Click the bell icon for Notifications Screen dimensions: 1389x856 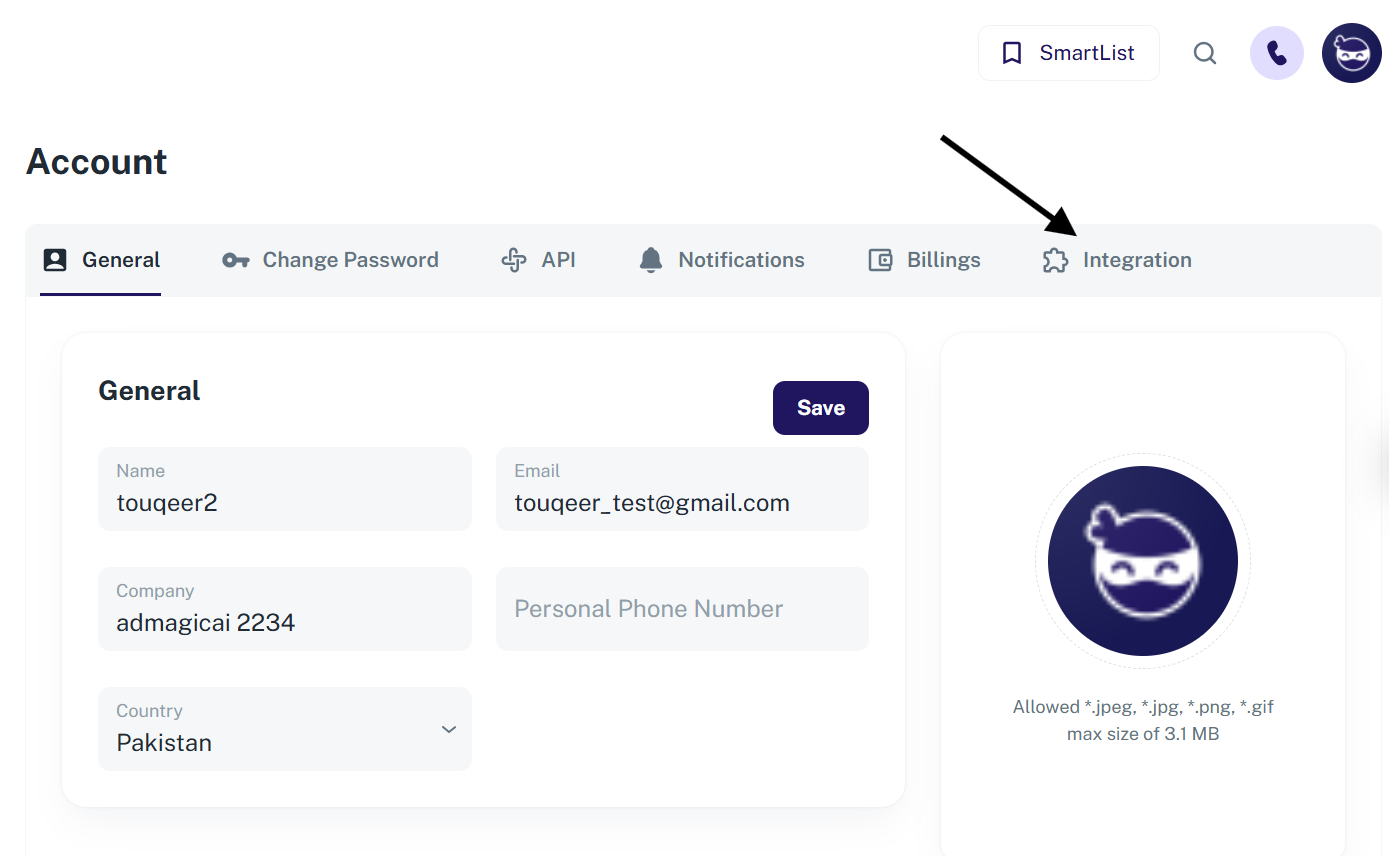(651, 260)
